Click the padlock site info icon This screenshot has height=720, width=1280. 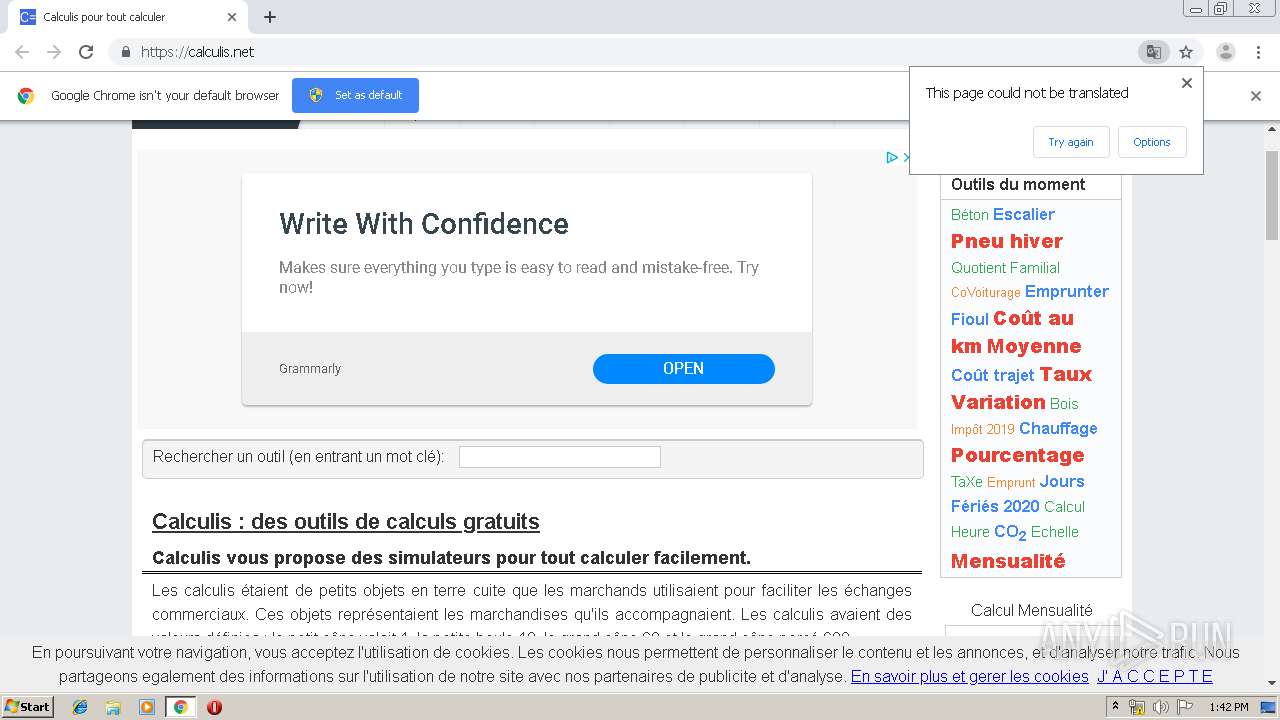tap(125, 52)
